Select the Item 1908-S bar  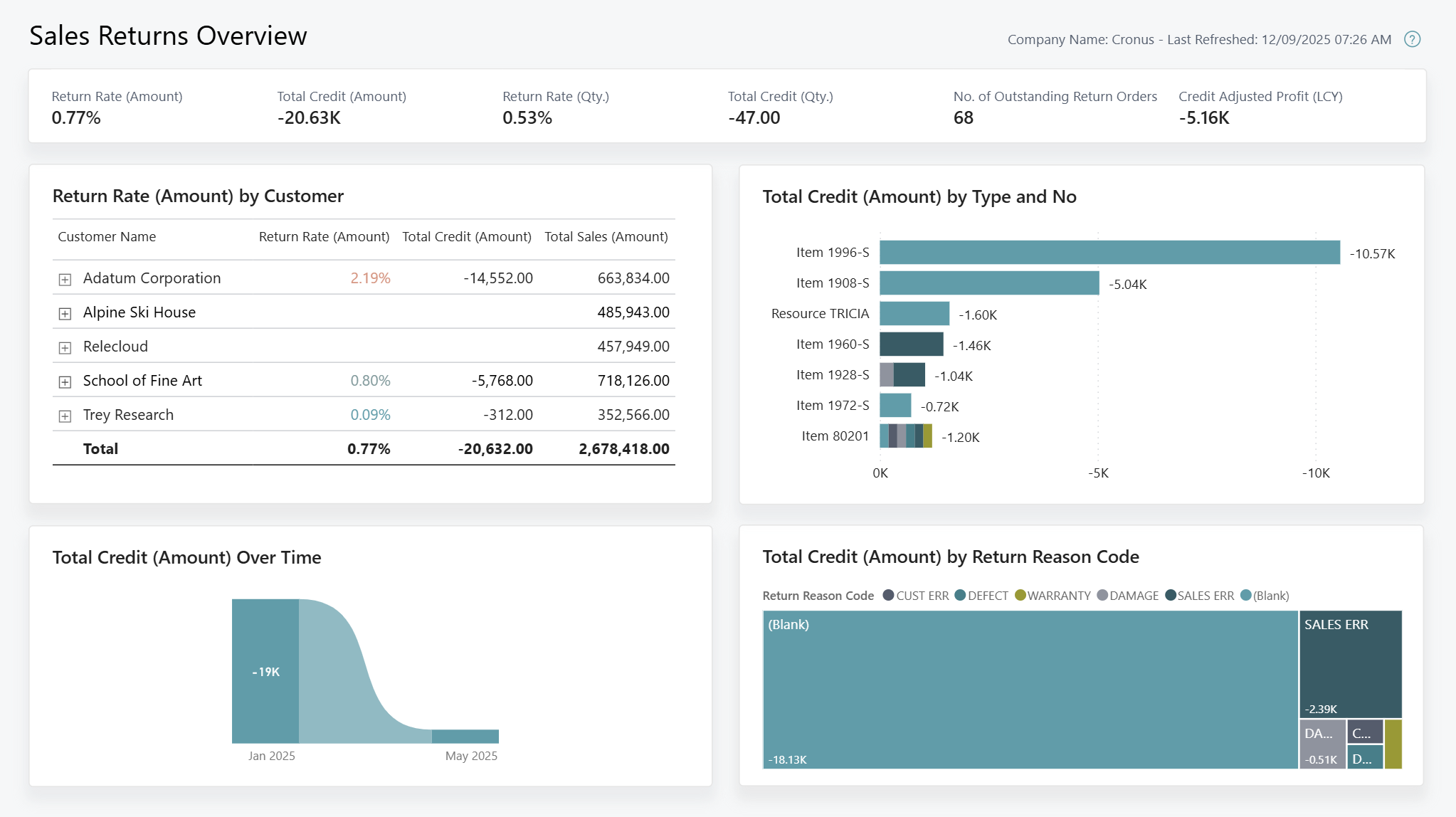(x=989, y=283)
